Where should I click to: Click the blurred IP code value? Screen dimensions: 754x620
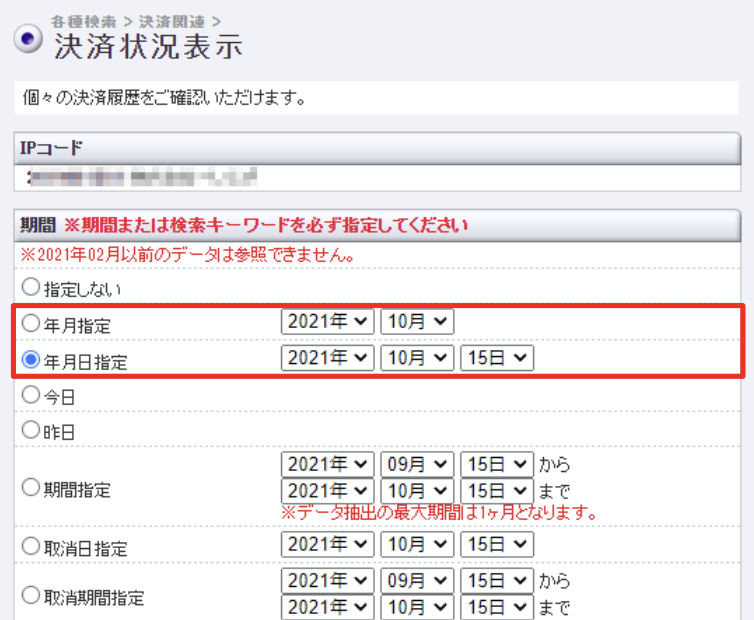click(142, 177)
